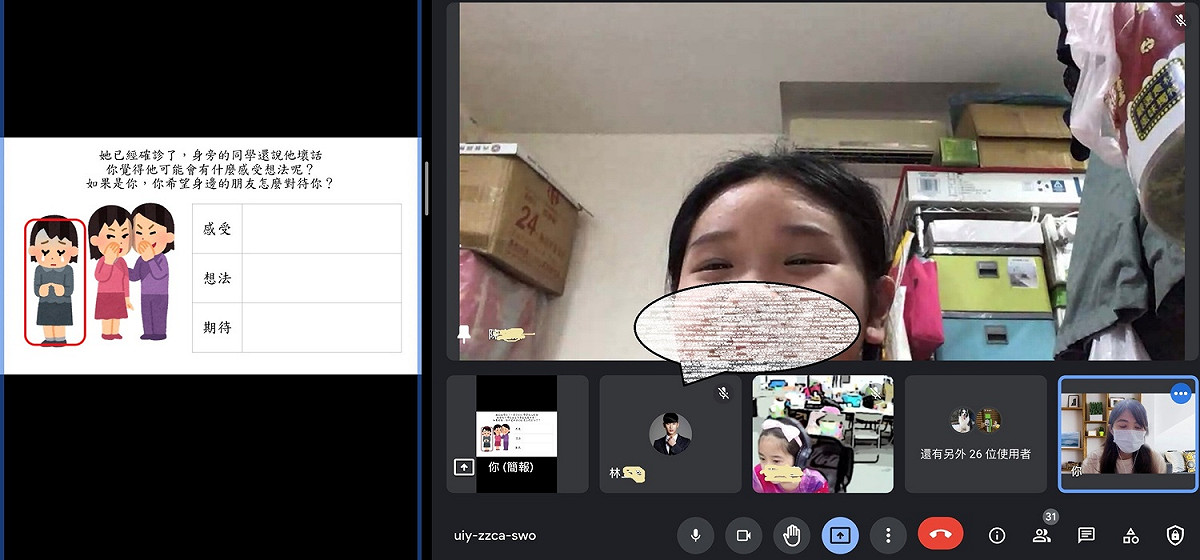Screen dimensions: 1200x560
Task: Open the 還有另外 26 位使用者 tile
Action: coord(976,434)
